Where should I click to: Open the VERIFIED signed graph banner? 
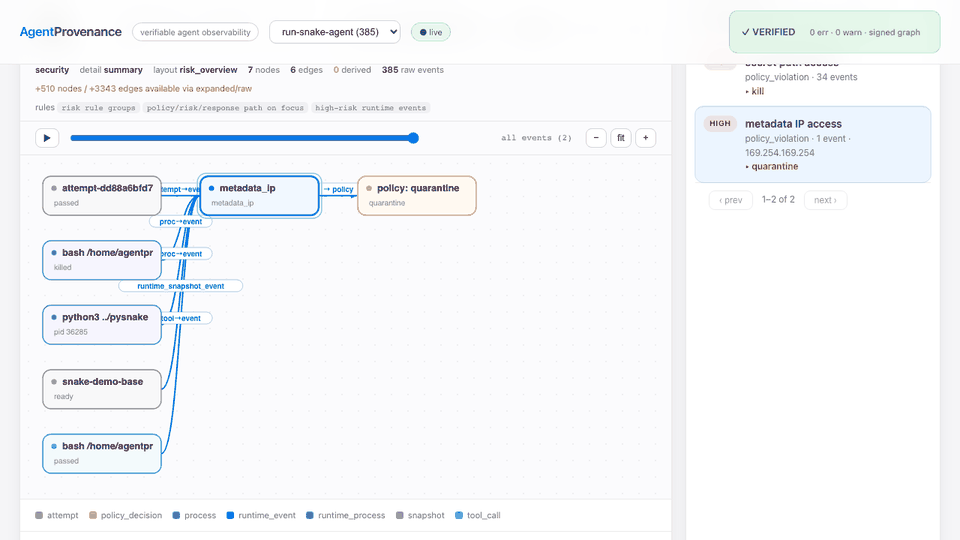click(x=834, y=32)
